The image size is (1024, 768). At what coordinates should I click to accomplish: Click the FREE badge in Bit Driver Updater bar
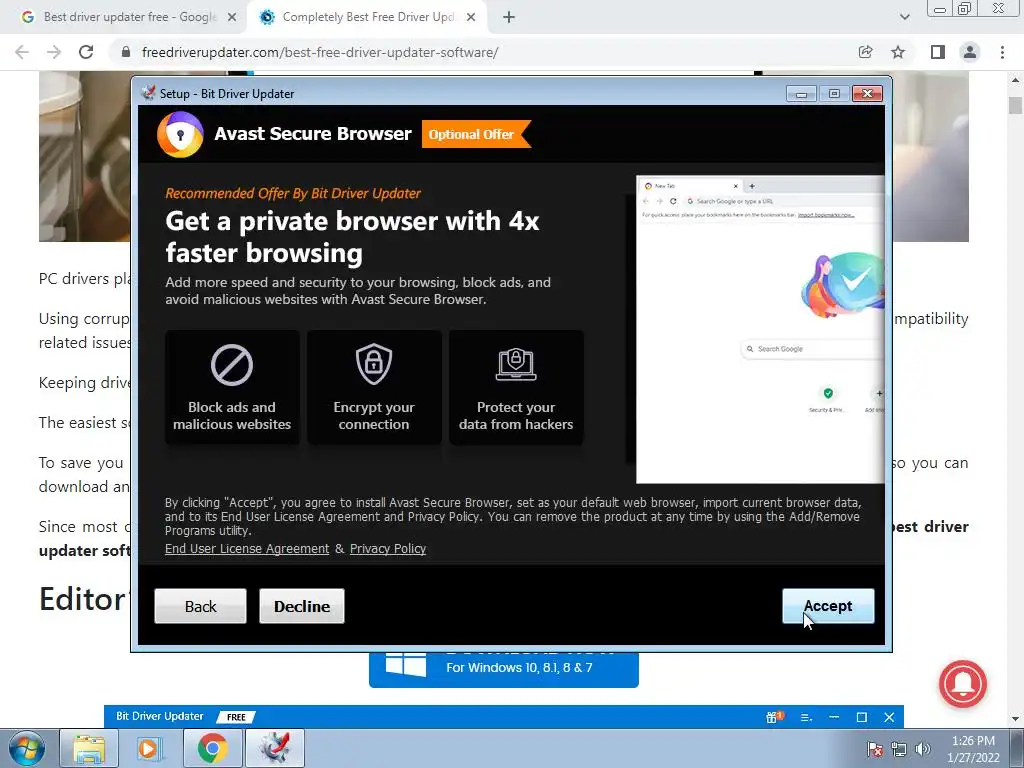236,717
